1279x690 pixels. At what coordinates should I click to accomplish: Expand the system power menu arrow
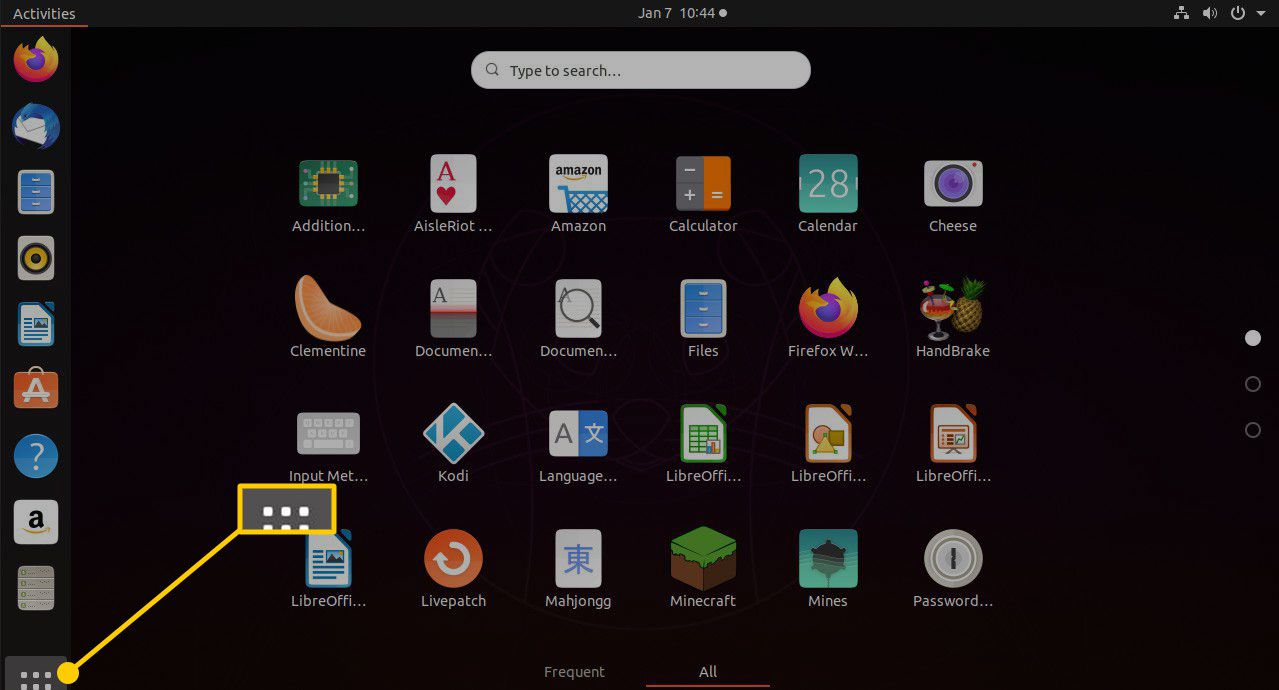click(1262, 14)
